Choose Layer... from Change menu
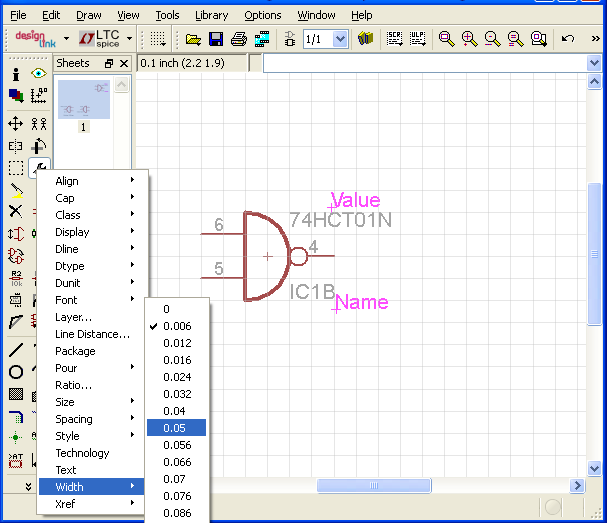This screenshot has height=523, width=607. 92,317
